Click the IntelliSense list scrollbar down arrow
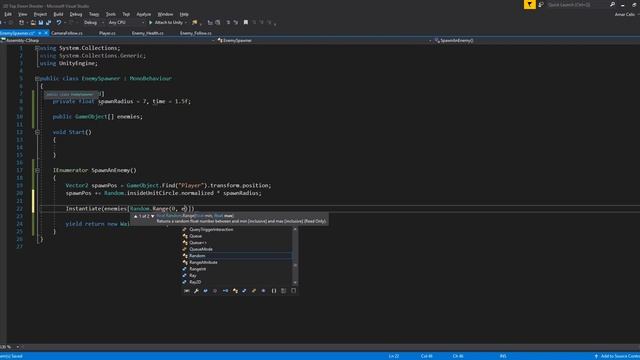 (x=295, y=282)
